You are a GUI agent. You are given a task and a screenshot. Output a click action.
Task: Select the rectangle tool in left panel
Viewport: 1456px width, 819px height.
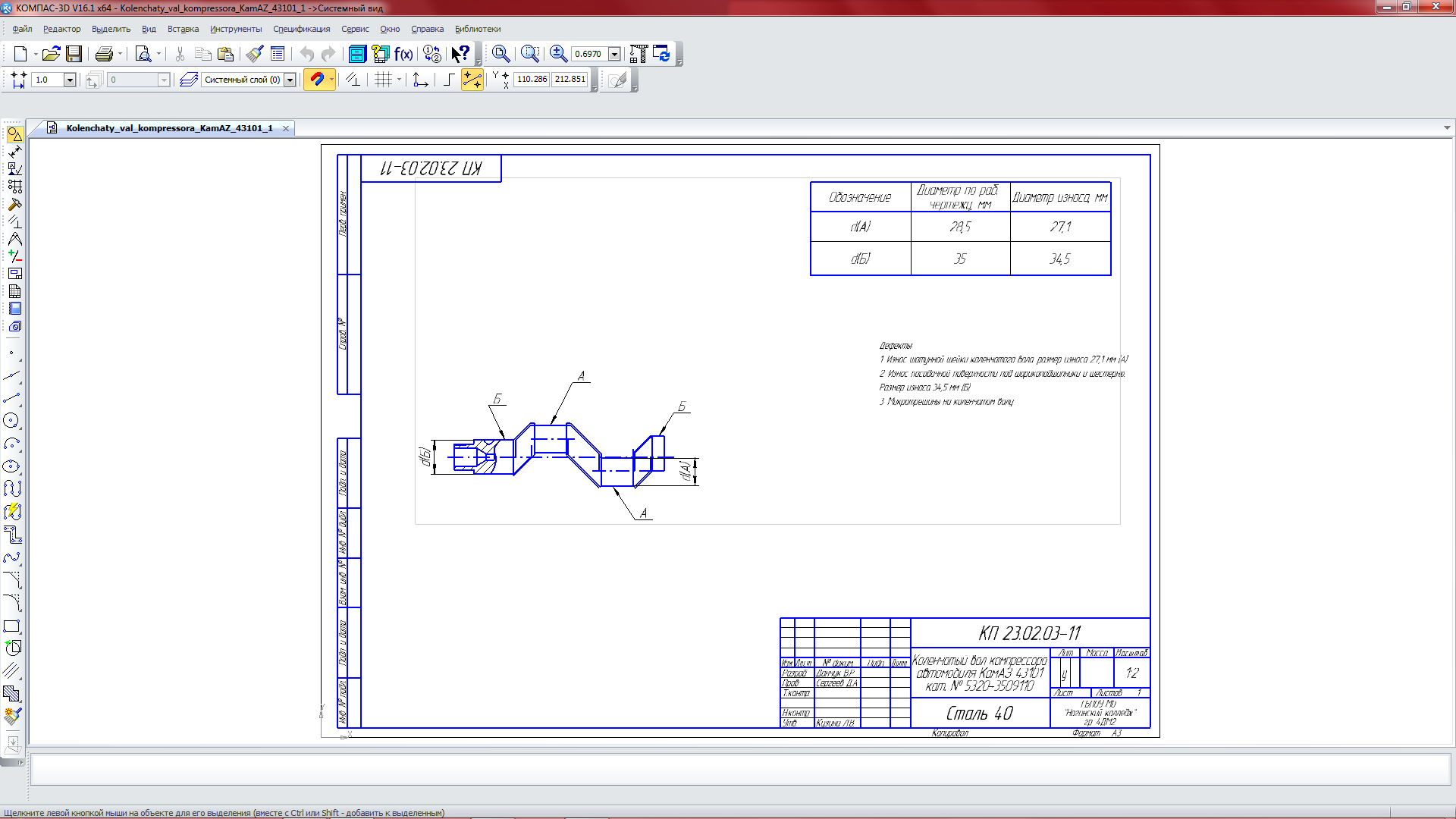[11, 626]
